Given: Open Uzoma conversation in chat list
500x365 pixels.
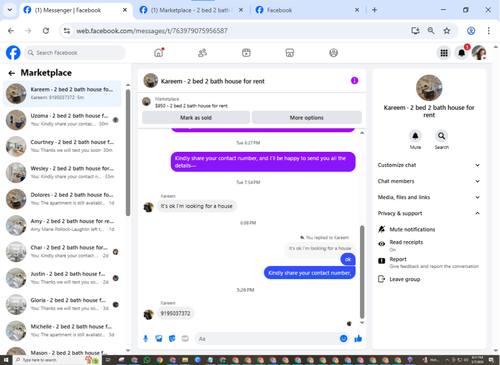Looking at the screenshot, I should coord(63,120).
